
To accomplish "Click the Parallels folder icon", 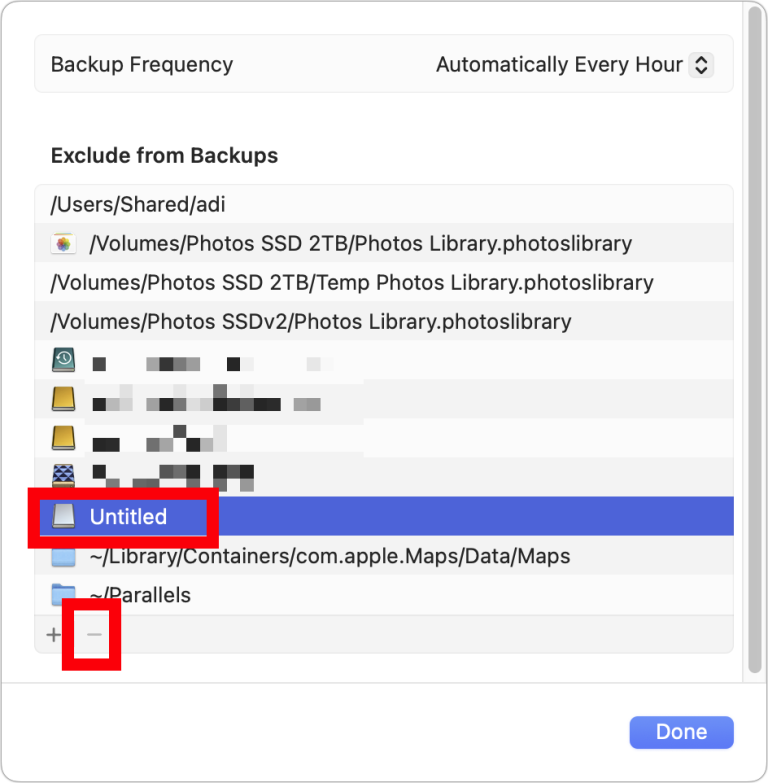I will (x=63, y=595).
